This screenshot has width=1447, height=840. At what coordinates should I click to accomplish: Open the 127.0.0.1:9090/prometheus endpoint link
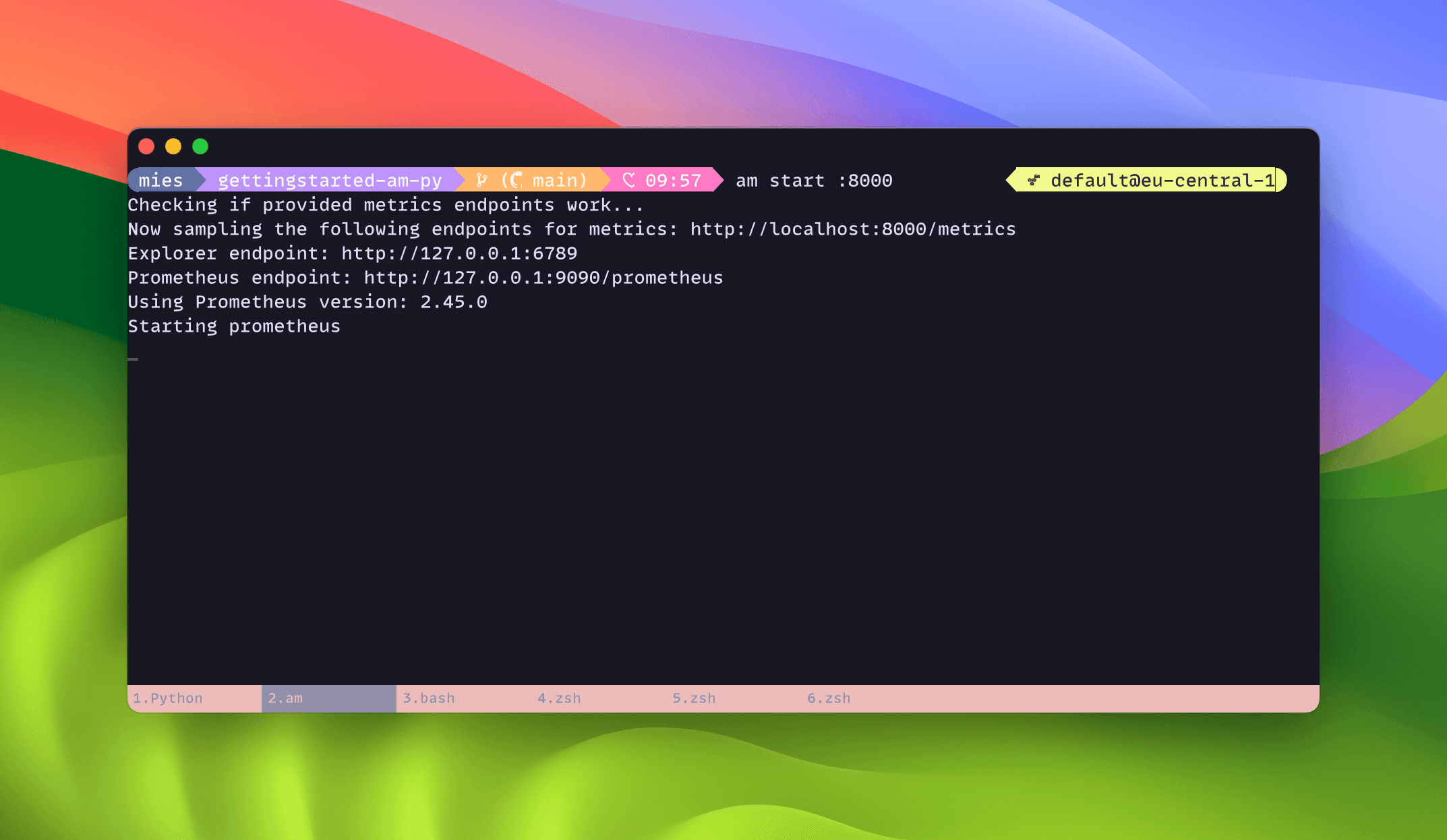(543, 278)
